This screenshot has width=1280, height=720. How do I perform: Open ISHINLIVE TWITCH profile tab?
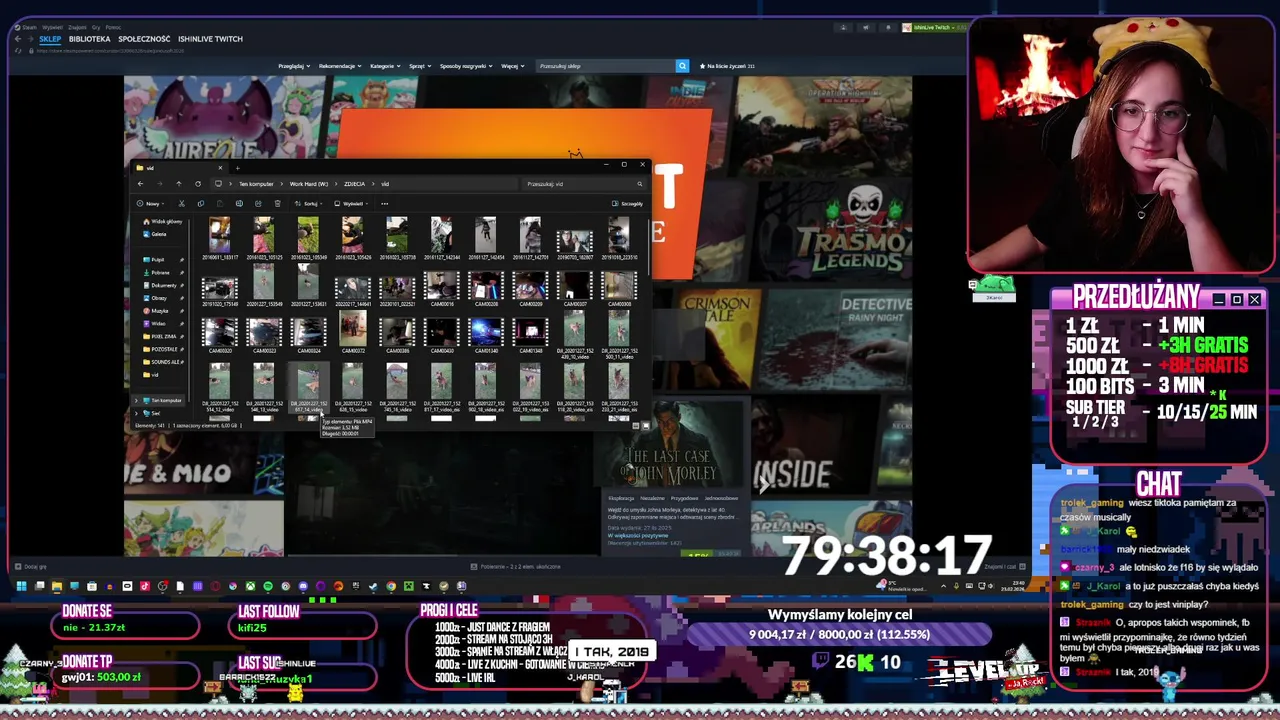click(x=210, y=39)
